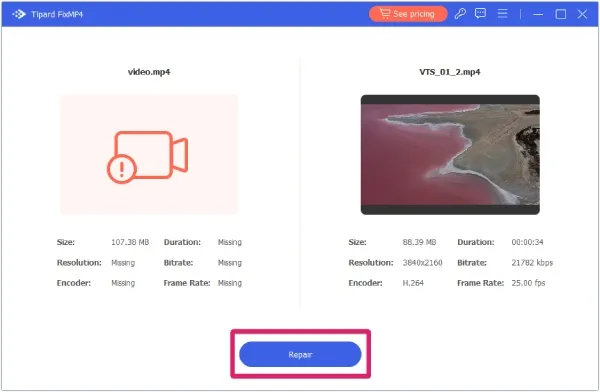The height and width of the screenshot is (392, 600).
Task: Close the Tipard FixMP4 window
Action: coord(582,14)
